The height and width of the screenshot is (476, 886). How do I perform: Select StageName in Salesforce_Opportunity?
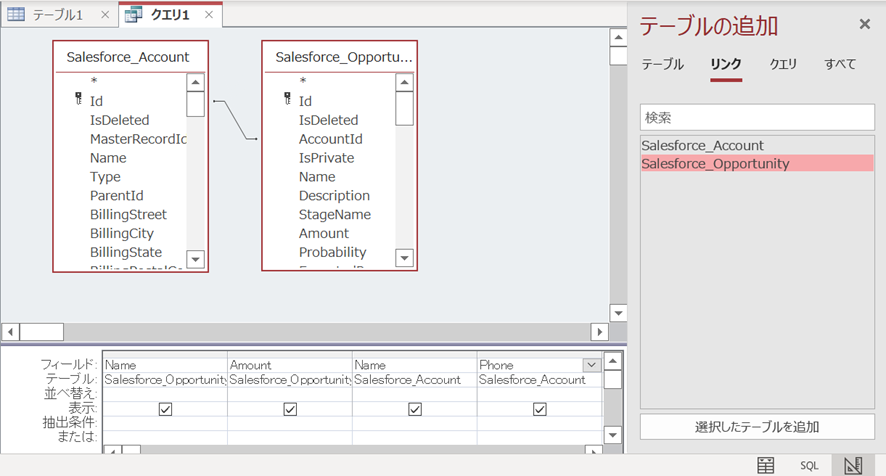335,214
